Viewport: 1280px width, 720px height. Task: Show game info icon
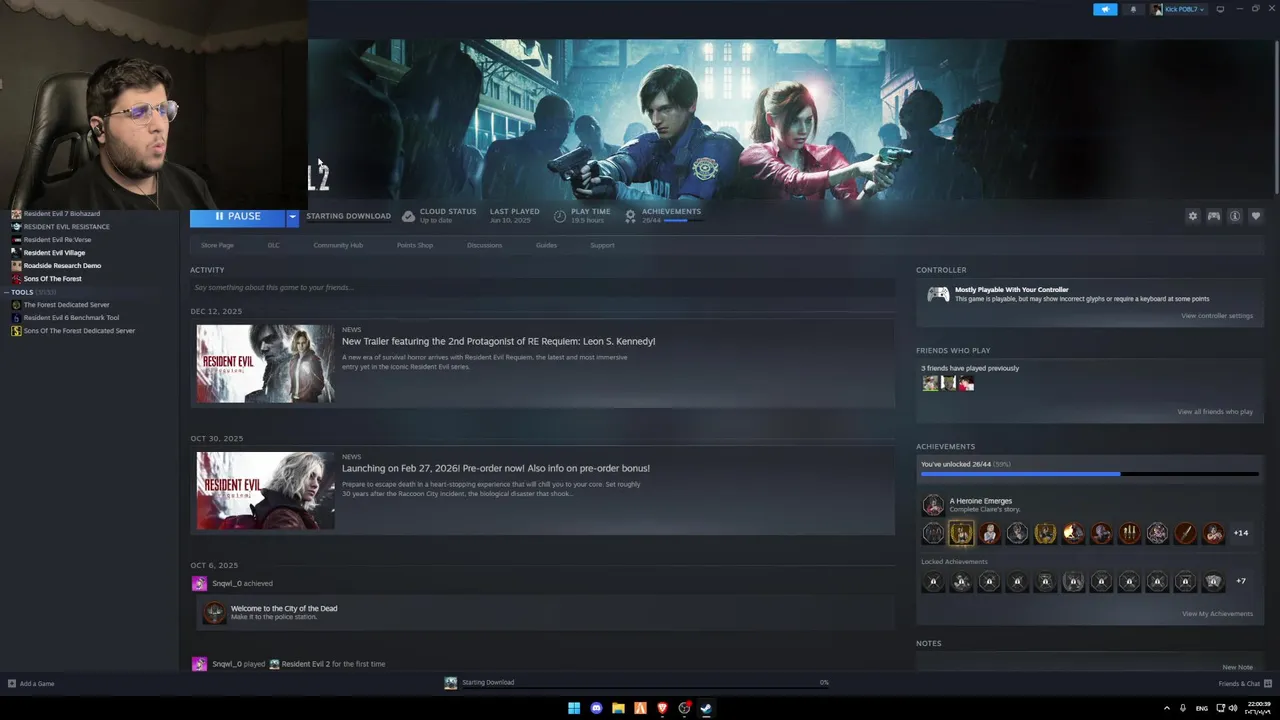[x=1235, y=216]
